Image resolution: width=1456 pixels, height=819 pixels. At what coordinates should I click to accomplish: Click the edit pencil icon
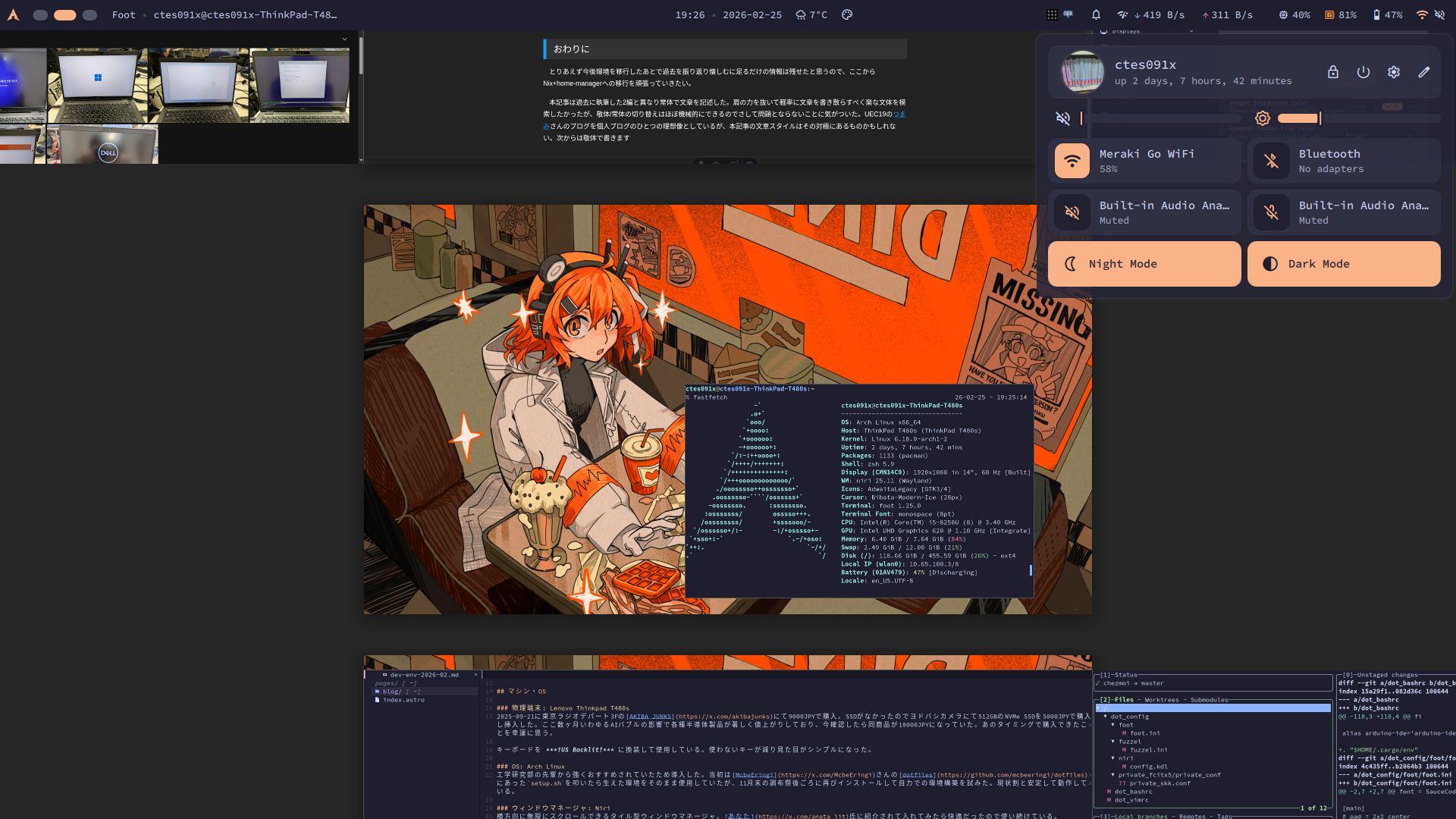point(1424,72)
